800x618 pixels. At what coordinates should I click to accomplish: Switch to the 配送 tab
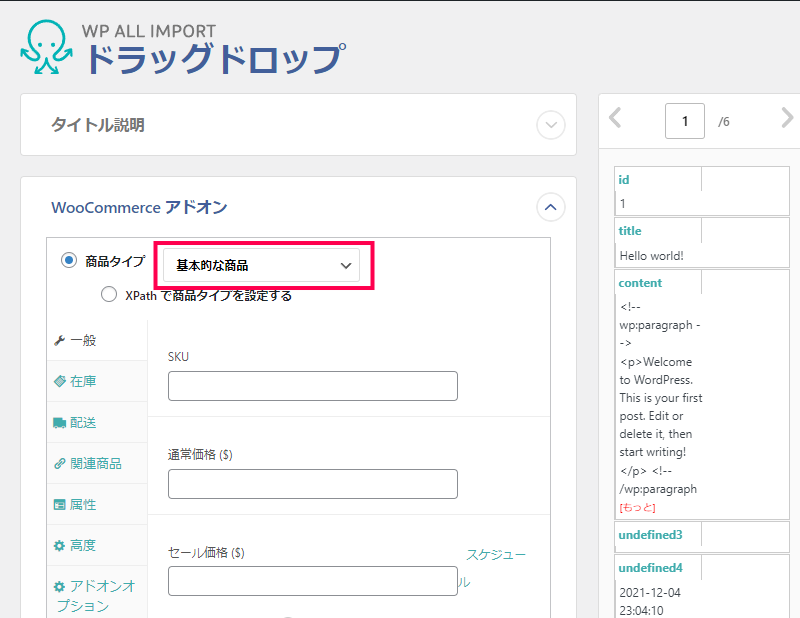pyautogui.click(x=97, y=423)
